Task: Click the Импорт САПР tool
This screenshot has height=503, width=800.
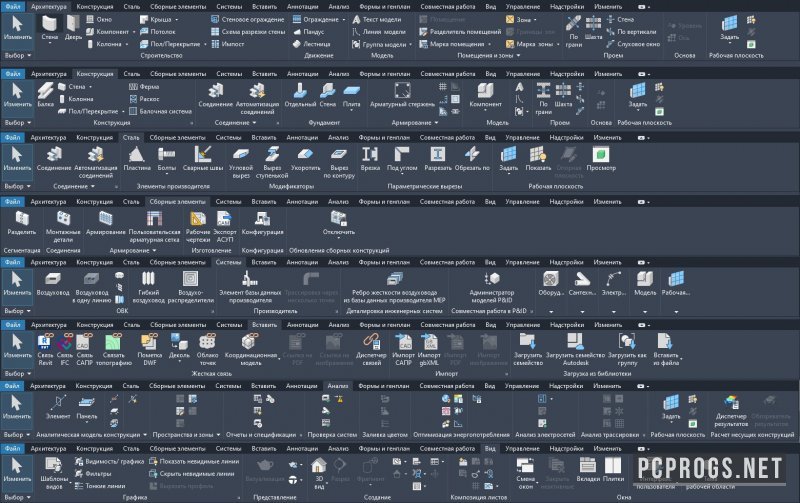Action: coord(403,349)
